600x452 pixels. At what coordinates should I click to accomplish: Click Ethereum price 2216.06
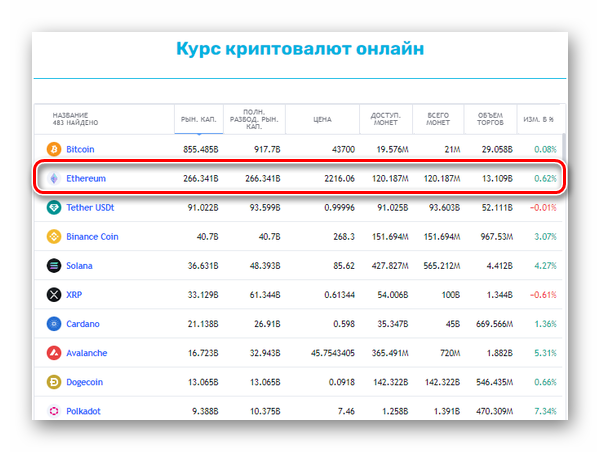[x=339, y=178]
